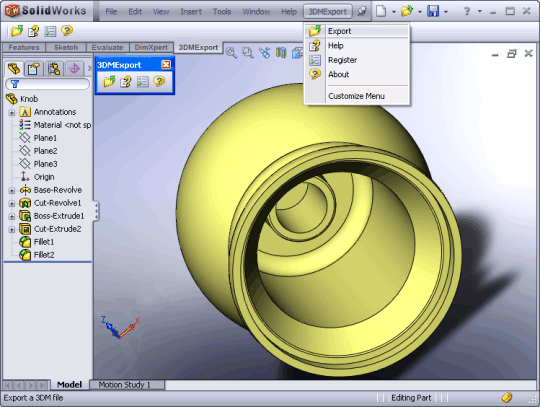The width and height of the screenshot is (540, 407).
Task: Open the File menu
Action: click(111, 12)
